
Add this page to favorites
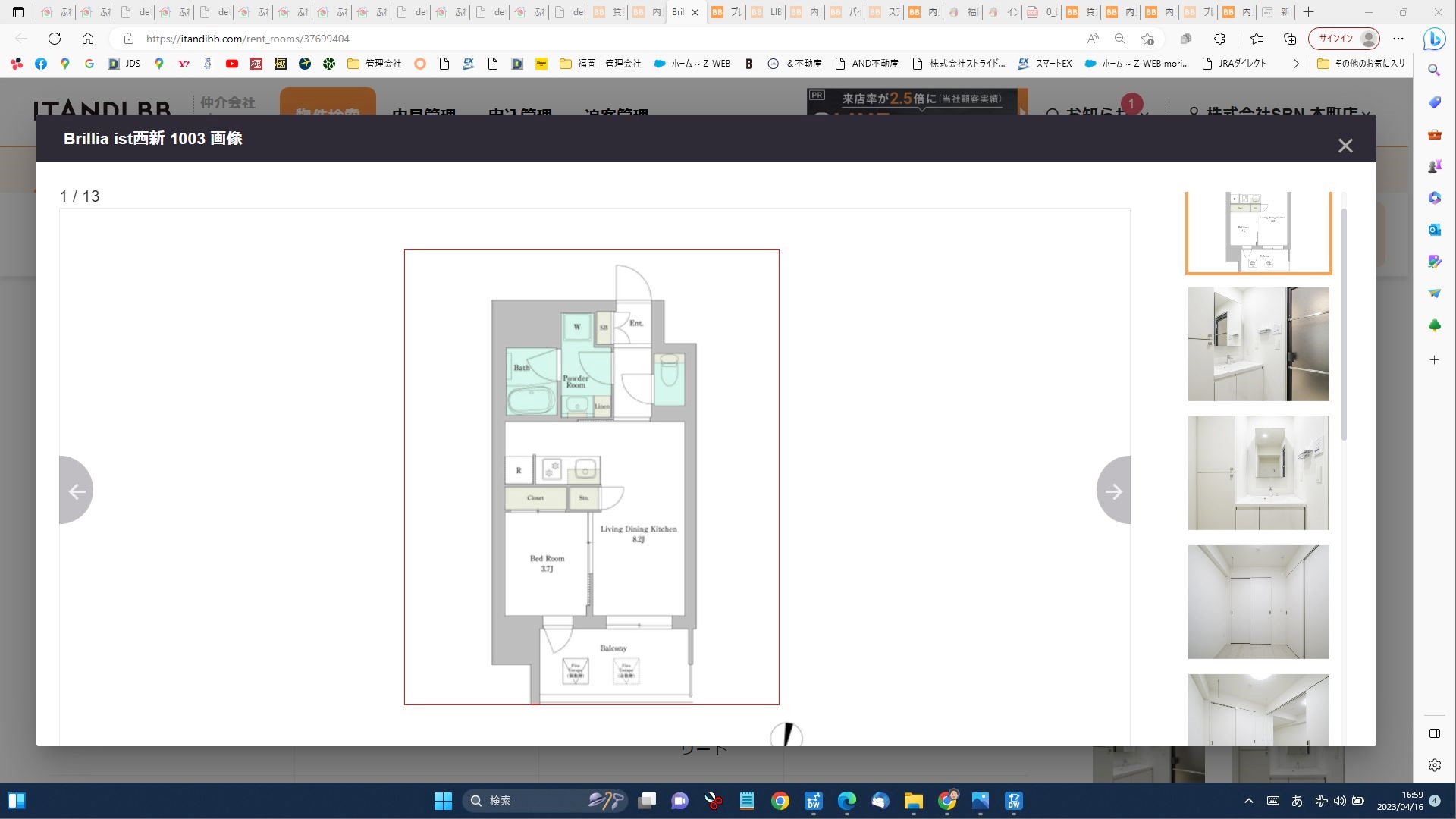click(x=1147, y=39)
